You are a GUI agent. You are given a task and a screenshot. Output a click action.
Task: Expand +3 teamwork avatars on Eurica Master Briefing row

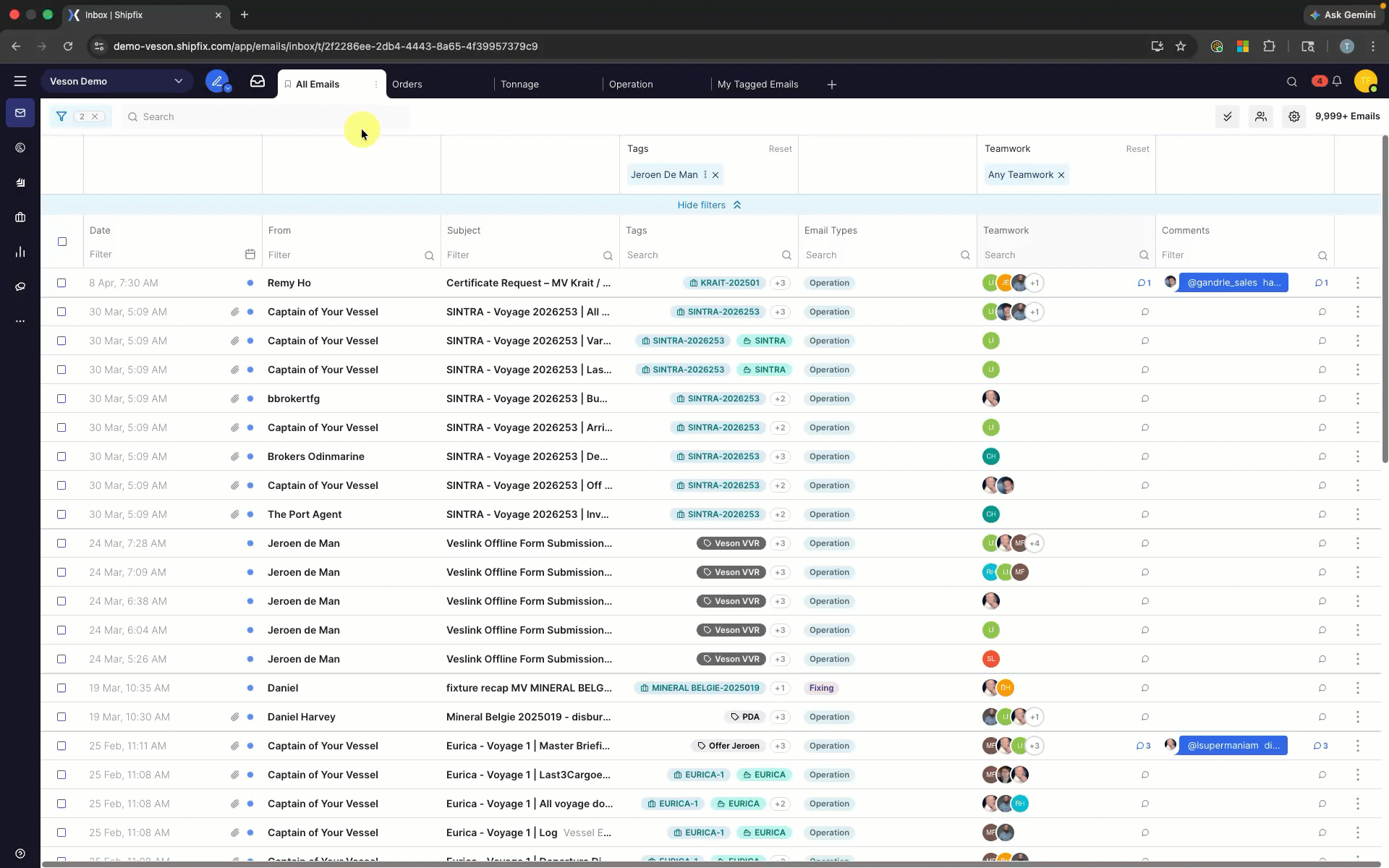point(1035,746)
